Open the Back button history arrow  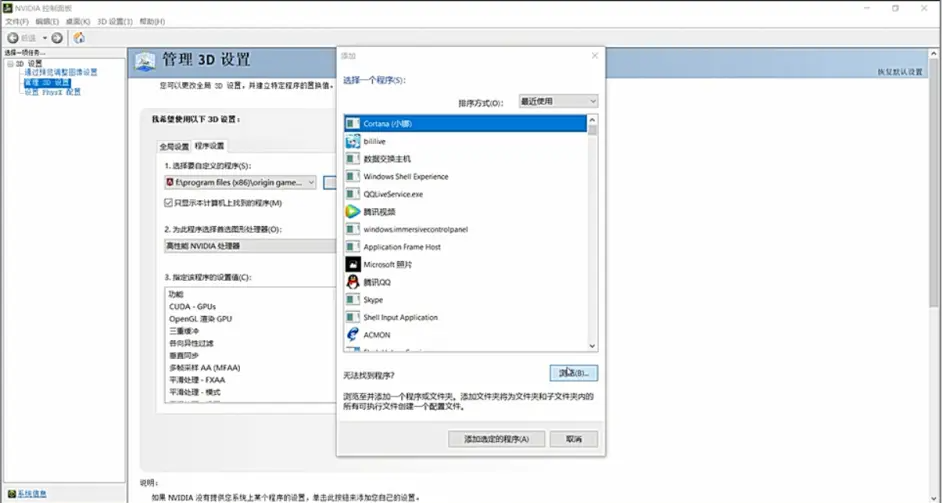pyautogui.click(x=44, y=38)
